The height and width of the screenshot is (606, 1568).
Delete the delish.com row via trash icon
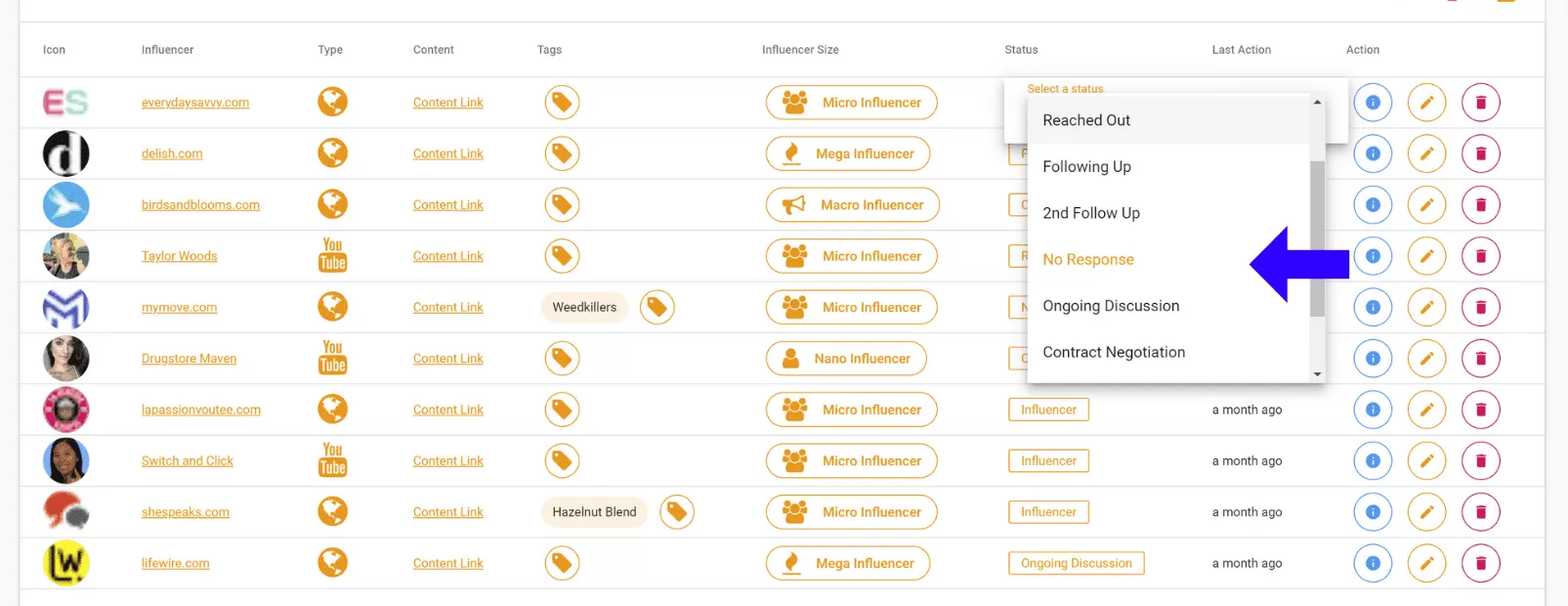pos(1480,153)
